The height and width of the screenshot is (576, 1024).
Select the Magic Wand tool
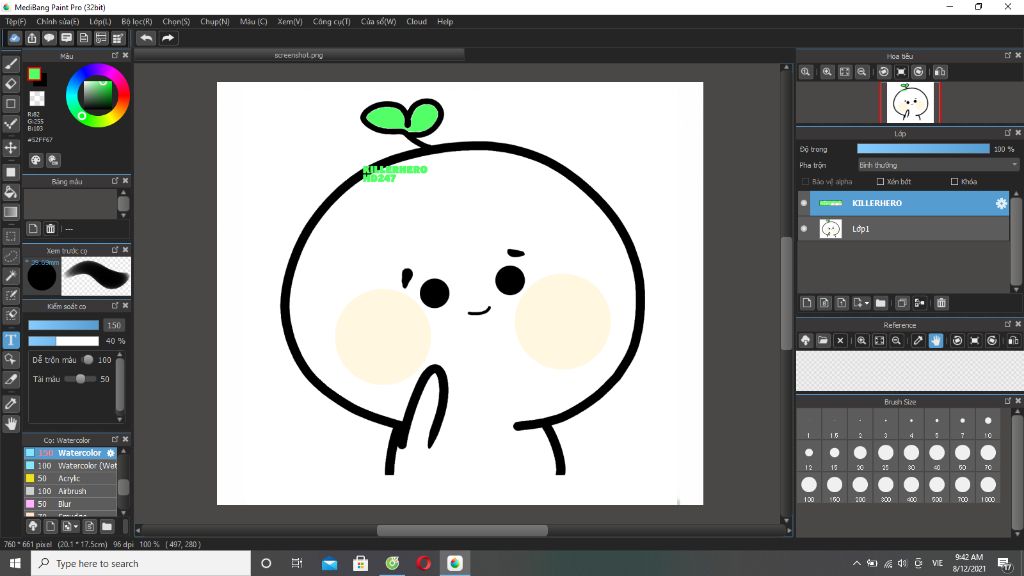(x=11, y=276)
